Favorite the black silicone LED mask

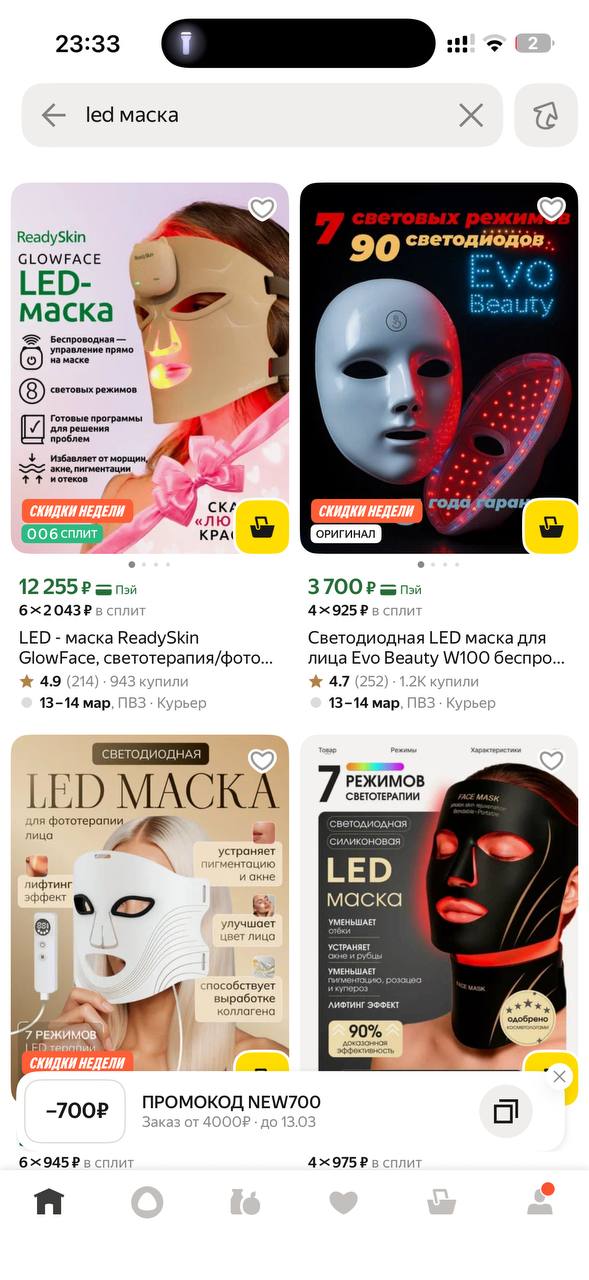[x=551, y=761]
